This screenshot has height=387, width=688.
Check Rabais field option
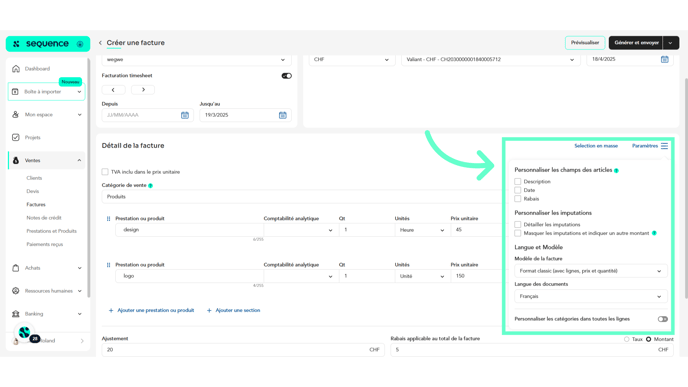(x=518, y=199)
